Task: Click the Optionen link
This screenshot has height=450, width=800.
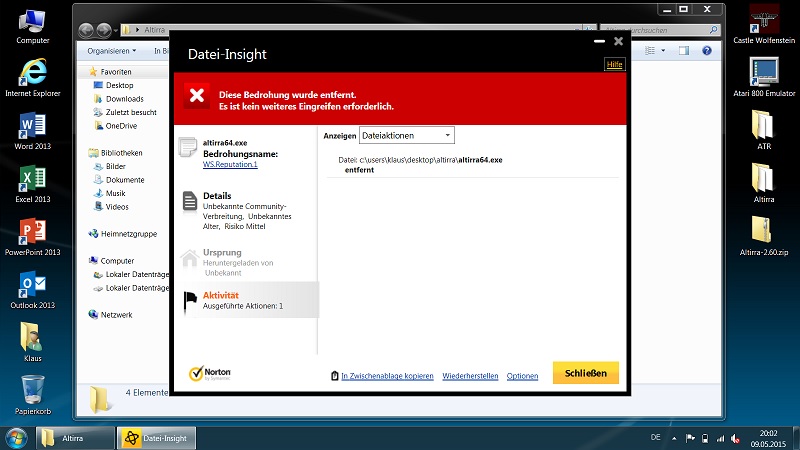Action: click(x=522, y=376)
